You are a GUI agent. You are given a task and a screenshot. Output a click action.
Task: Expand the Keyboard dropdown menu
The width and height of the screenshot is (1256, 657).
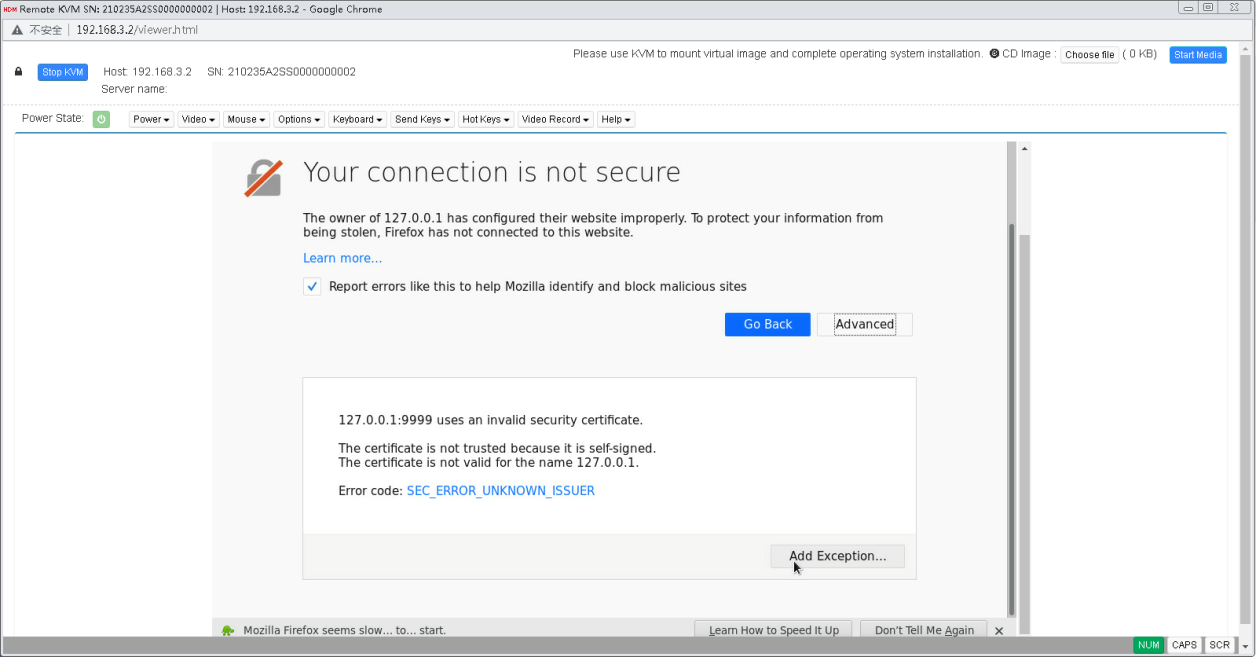pos(358,119)
